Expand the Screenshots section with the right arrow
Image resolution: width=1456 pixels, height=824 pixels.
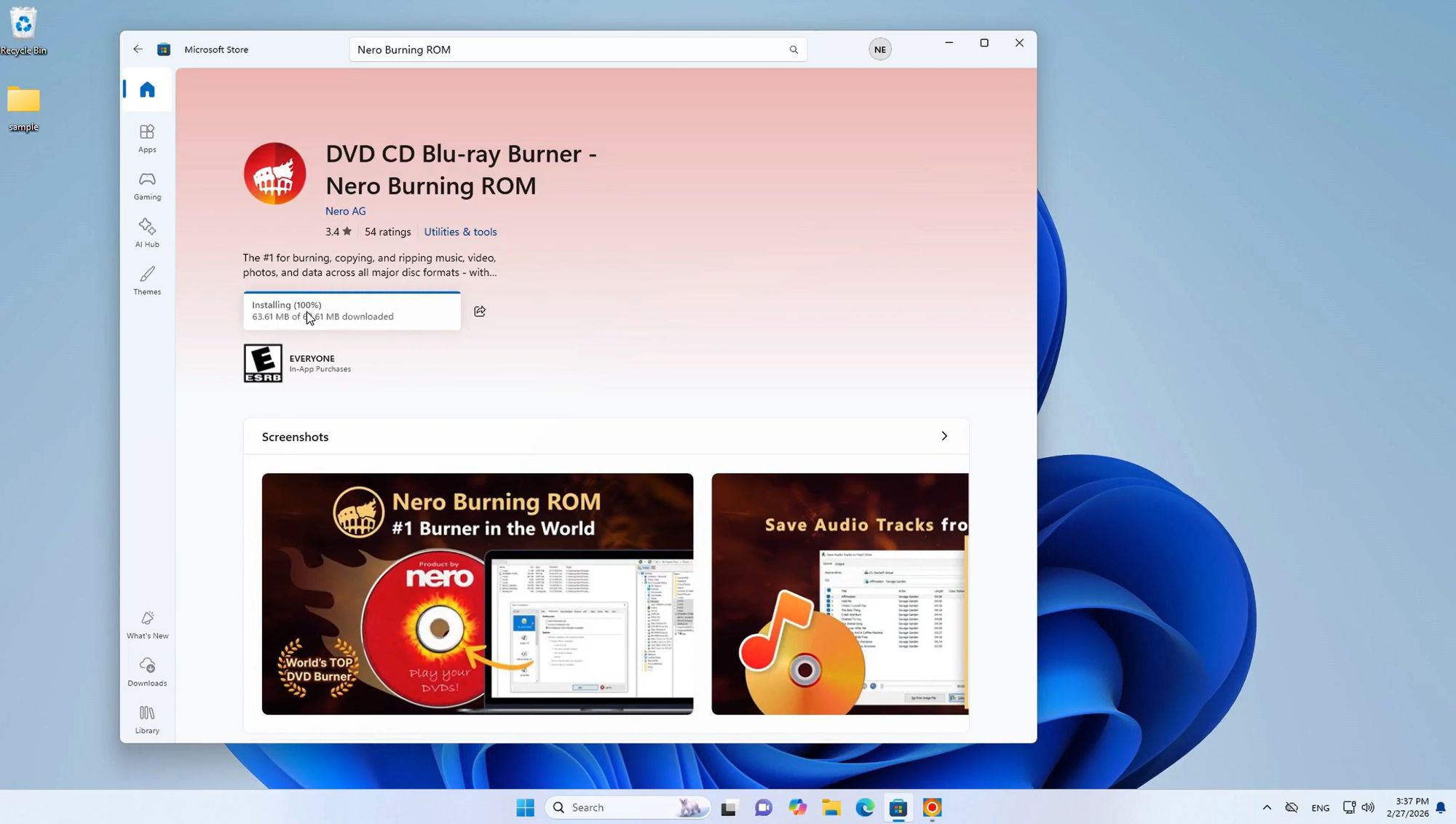click(943, 435)
